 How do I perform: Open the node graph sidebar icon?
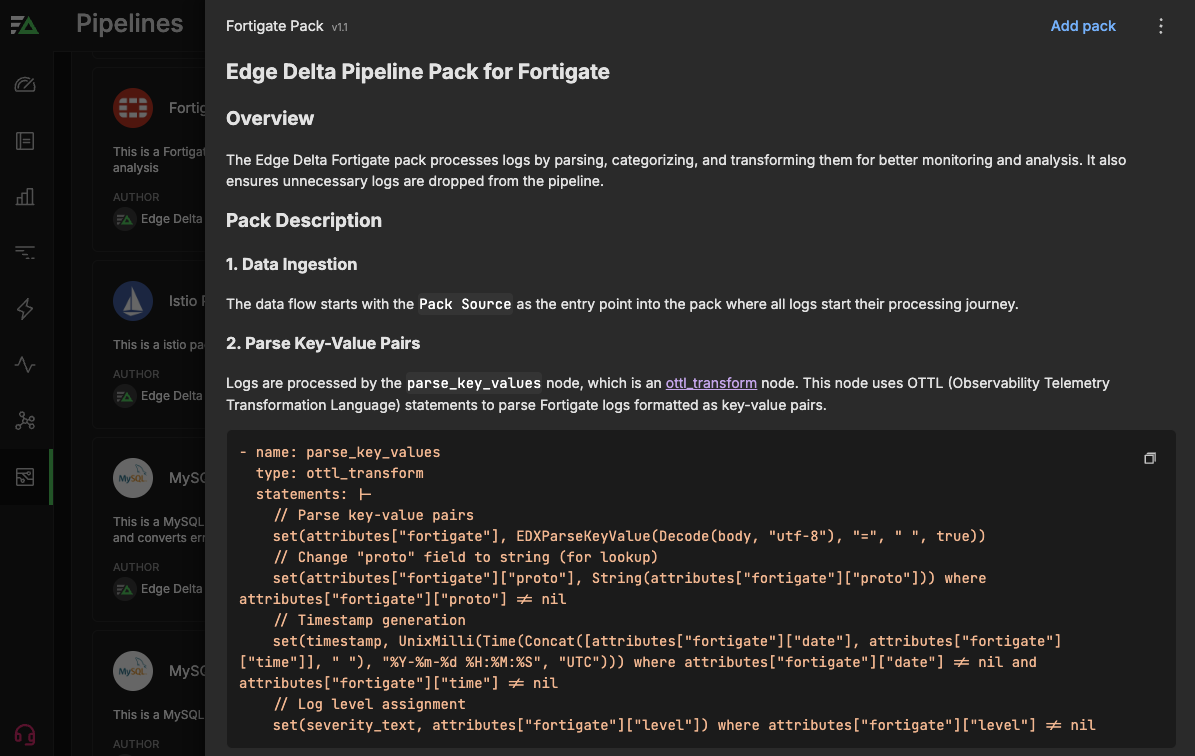tap(25, 421)
